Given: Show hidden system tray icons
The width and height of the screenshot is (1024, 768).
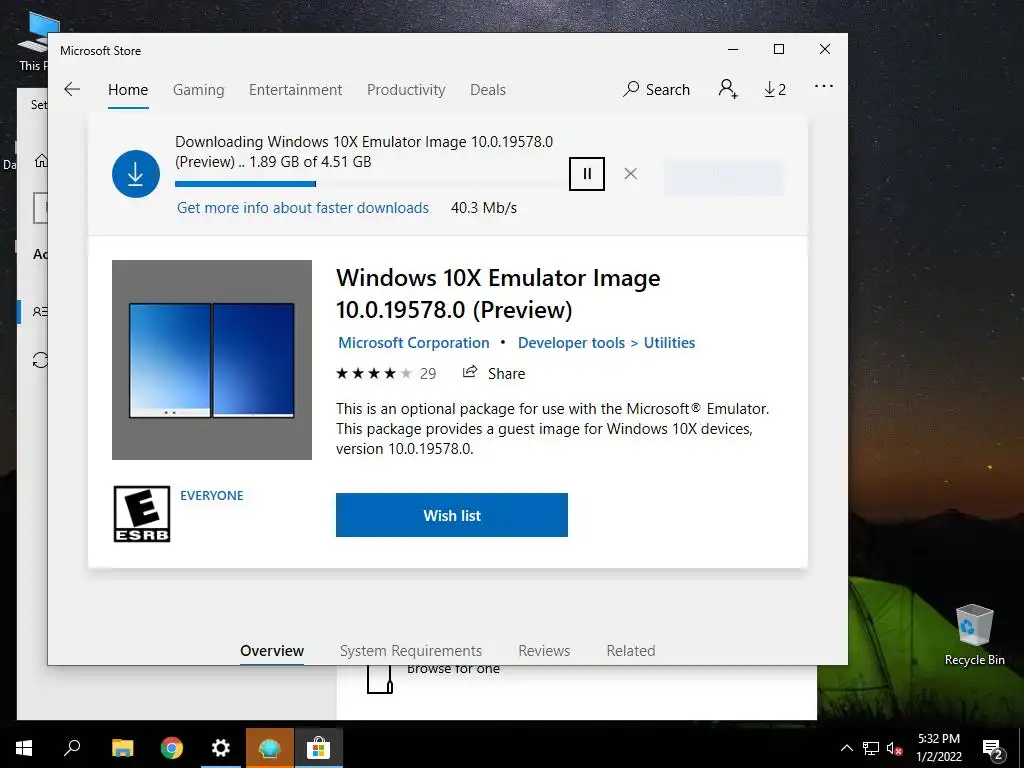Looking at the screenshot, I should pos(846,748).
